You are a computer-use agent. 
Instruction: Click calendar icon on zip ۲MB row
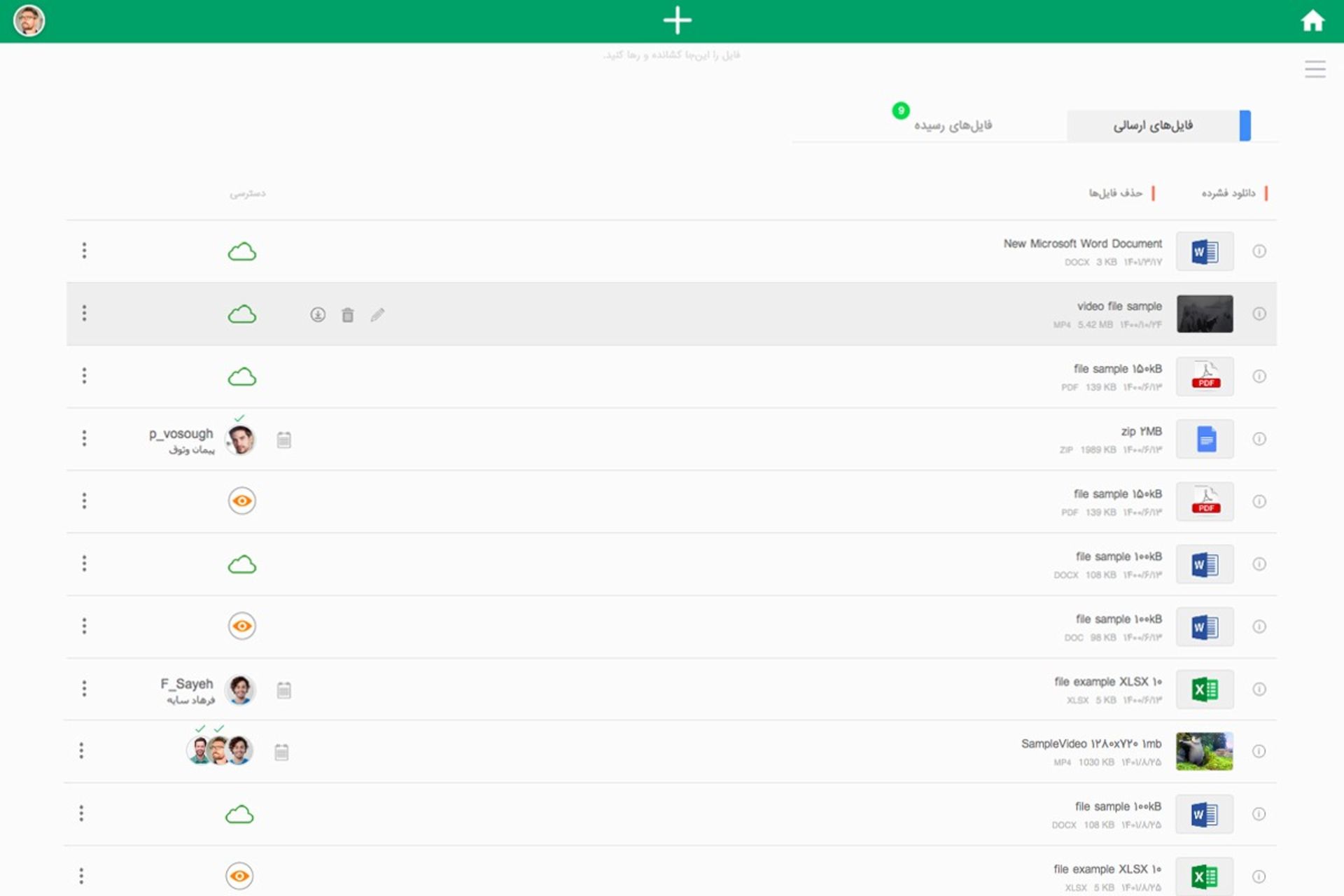pyautogui.click(x=283, y=440)
